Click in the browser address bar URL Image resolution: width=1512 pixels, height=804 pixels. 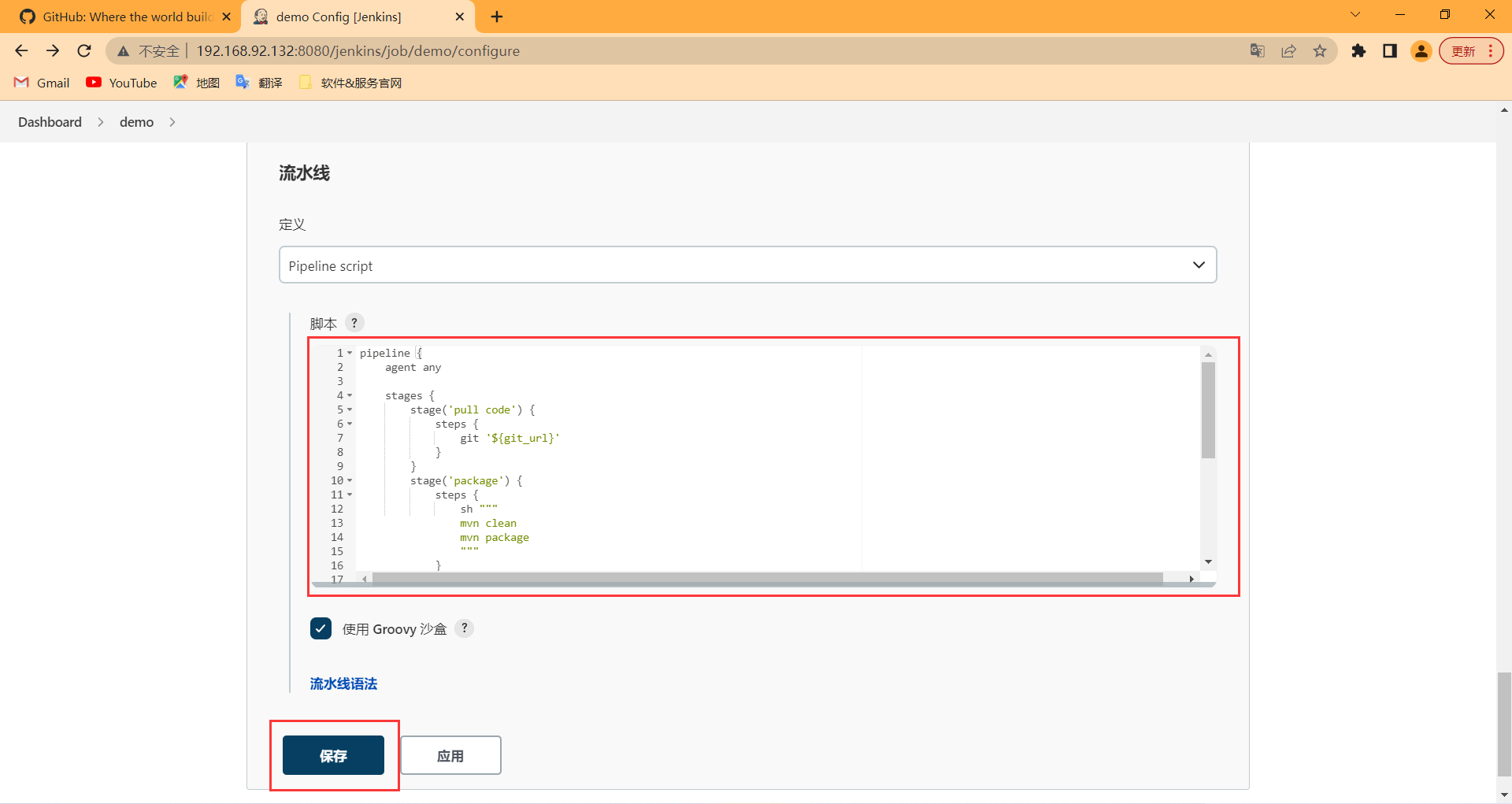click(x=358, y=51)
